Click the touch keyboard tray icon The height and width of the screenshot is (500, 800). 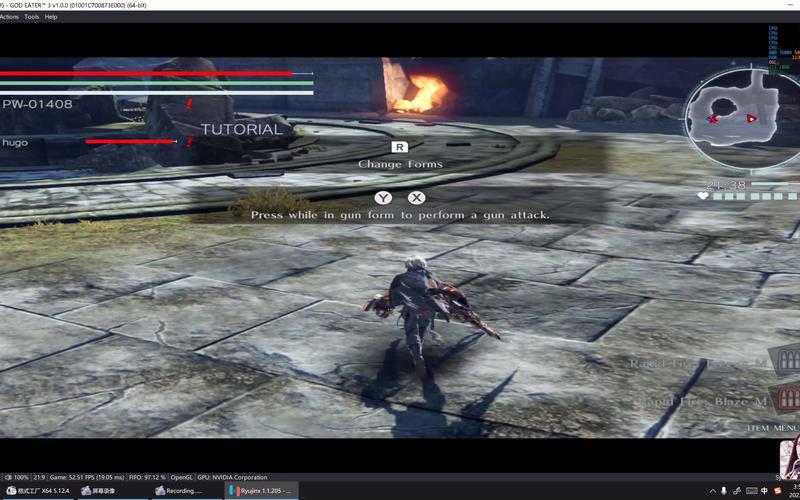[x=751, y=491]
